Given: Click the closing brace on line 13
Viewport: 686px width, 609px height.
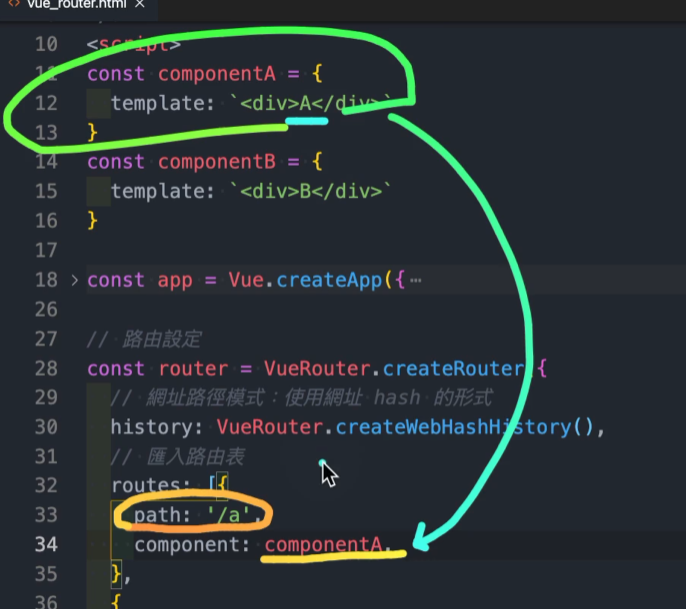Looking at the screenshot, I should (92, 132).
